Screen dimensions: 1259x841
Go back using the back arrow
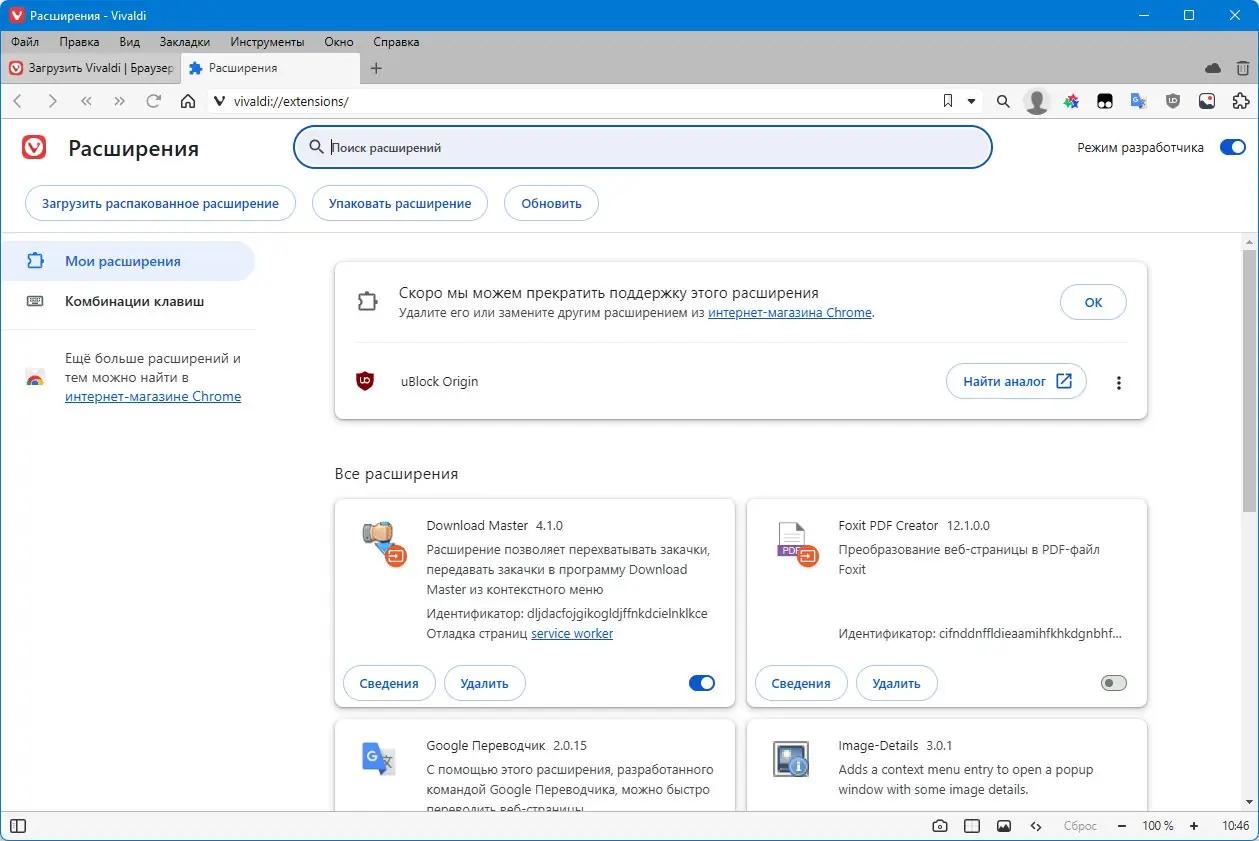coord(18,101)
